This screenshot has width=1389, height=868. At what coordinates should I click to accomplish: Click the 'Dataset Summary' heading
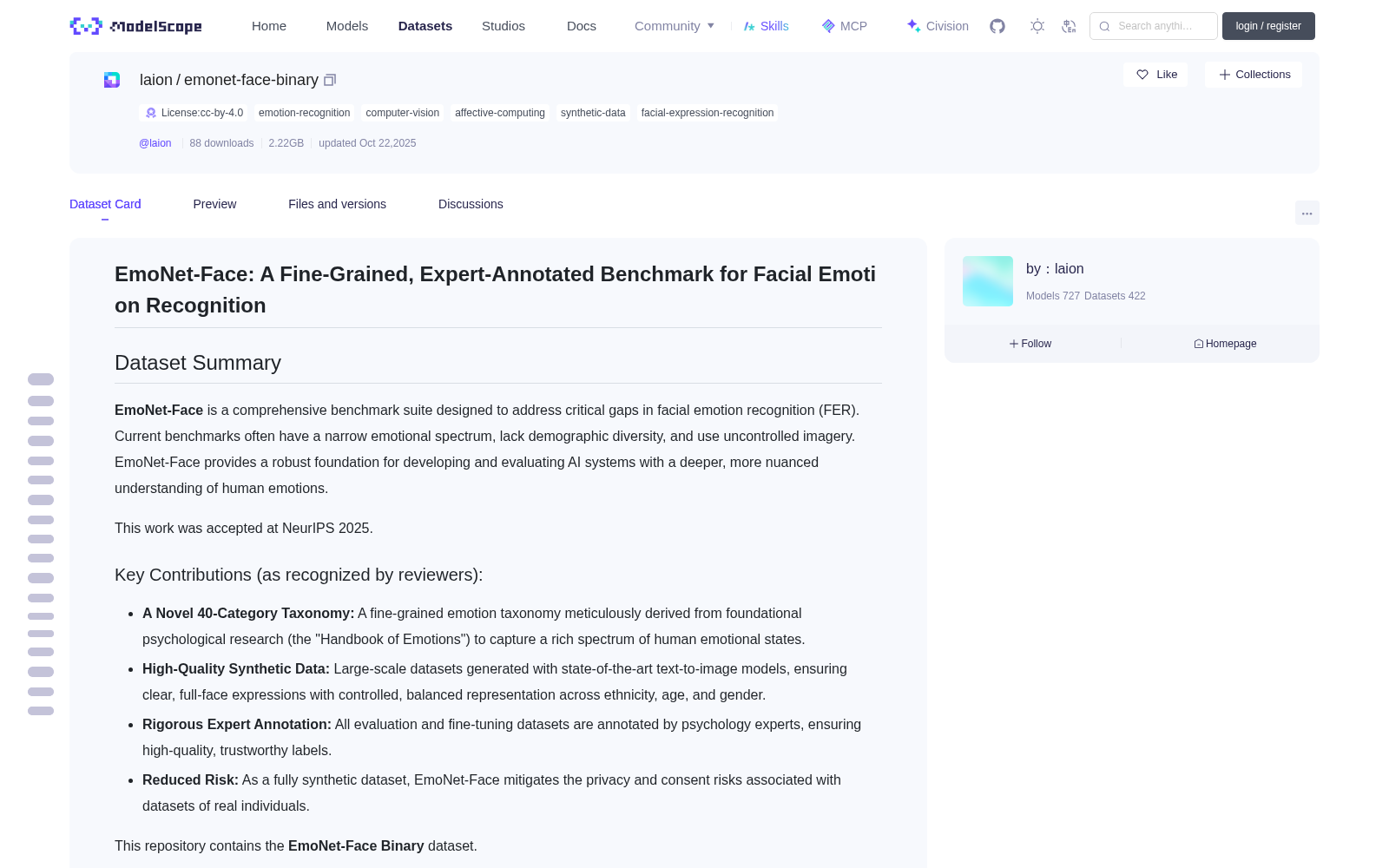pyautogui.click(x=198, y=363)
